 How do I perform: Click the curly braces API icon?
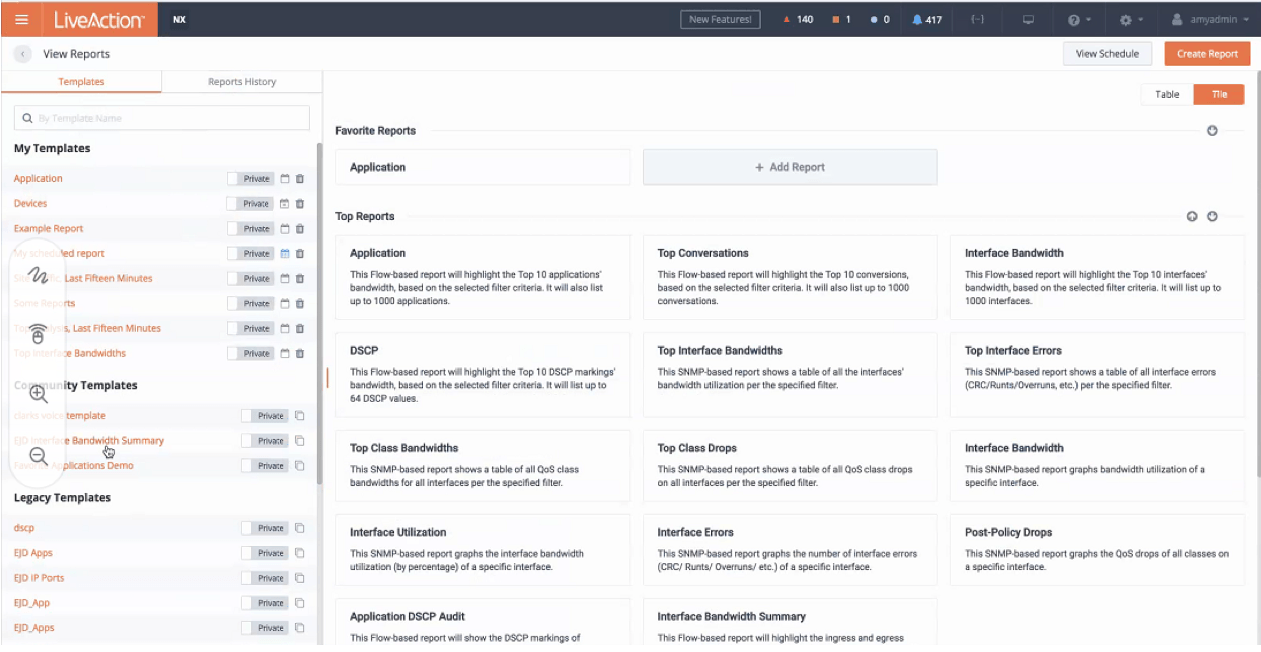point(977,19)
